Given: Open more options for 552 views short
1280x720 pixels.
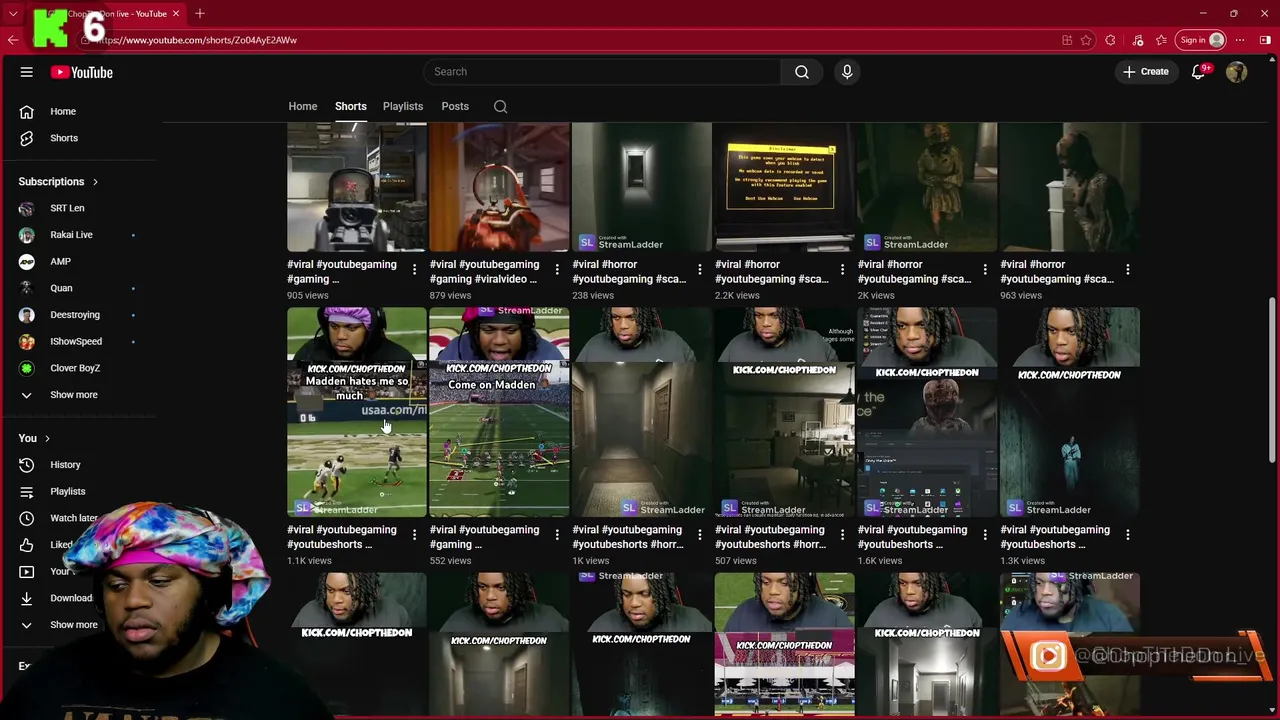Looking at the screenshot, I should click(x=557, y=535).
